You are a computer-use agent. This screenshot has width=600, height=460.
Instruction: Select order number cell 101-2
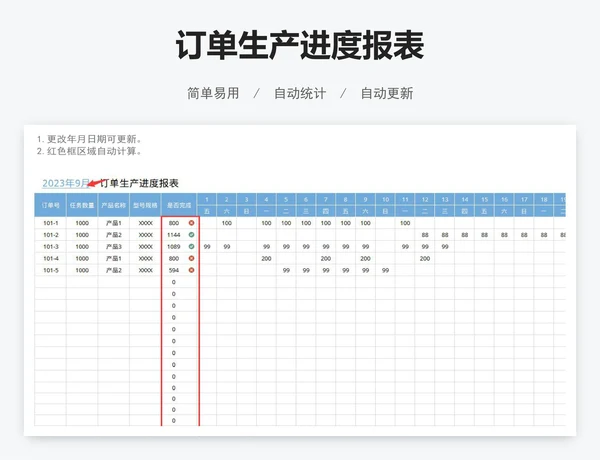[51, 235]
